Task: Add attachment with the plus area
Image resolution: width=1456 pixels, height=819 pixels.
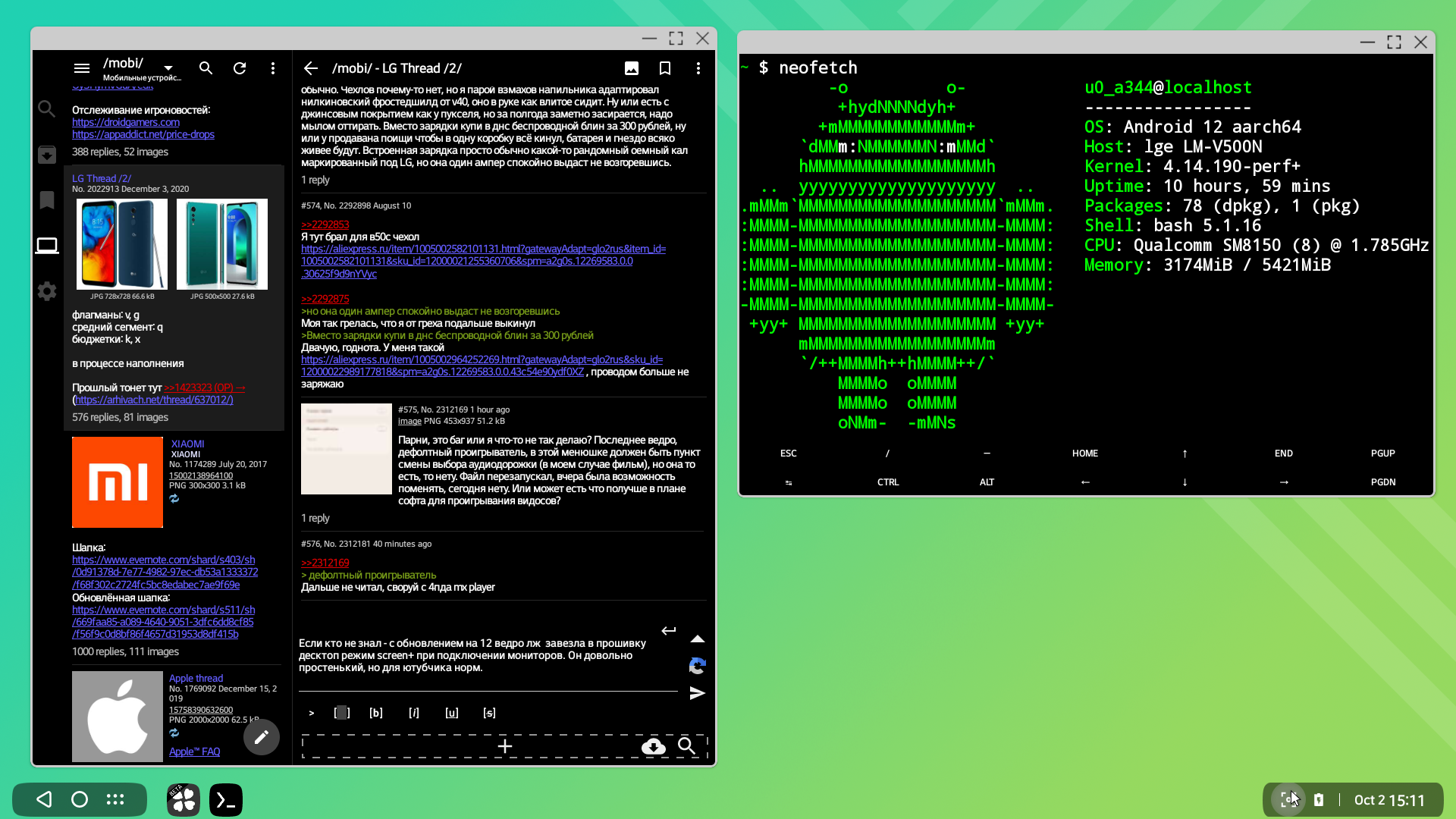Action: pos(504,746)
